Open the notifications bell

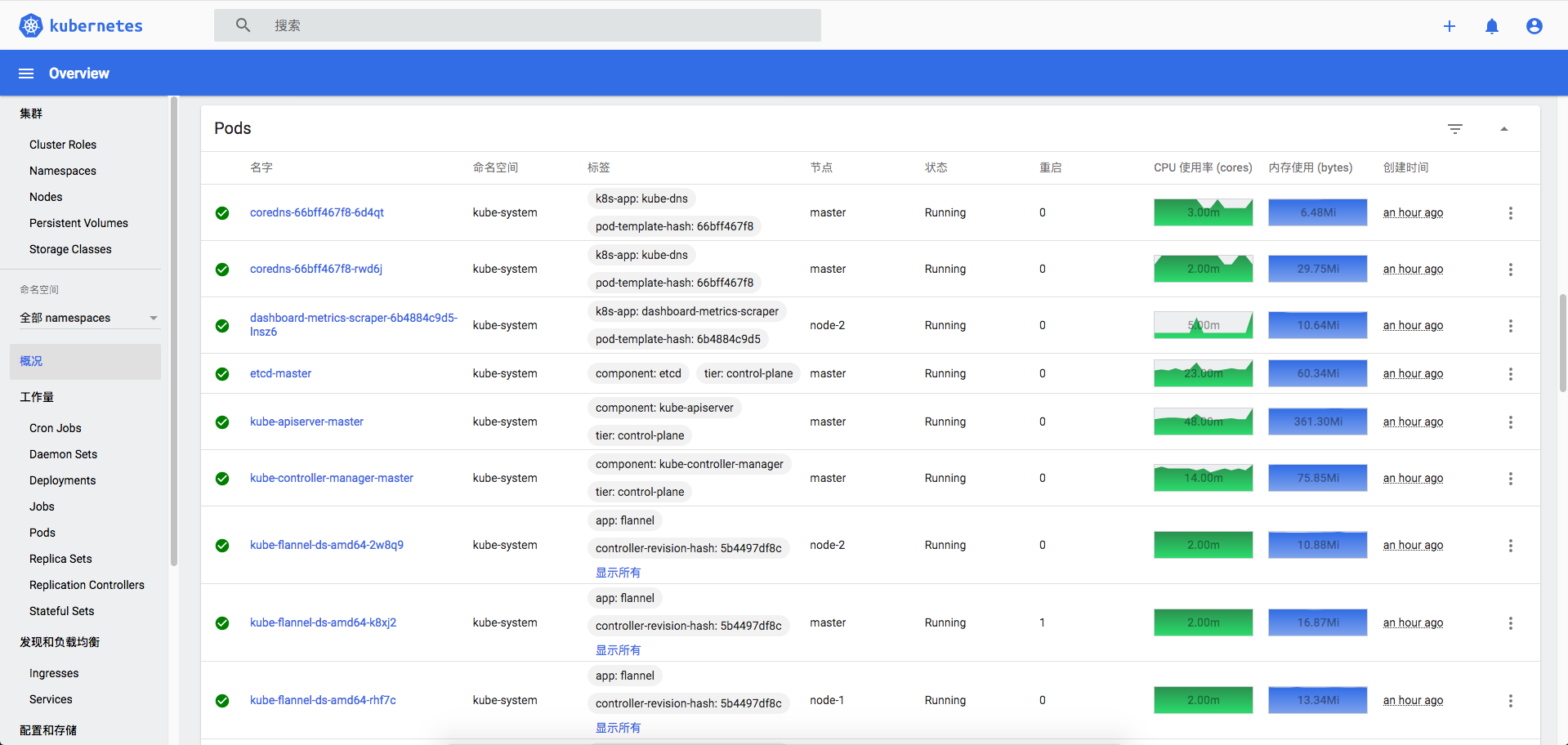(x=1491, y=26)
